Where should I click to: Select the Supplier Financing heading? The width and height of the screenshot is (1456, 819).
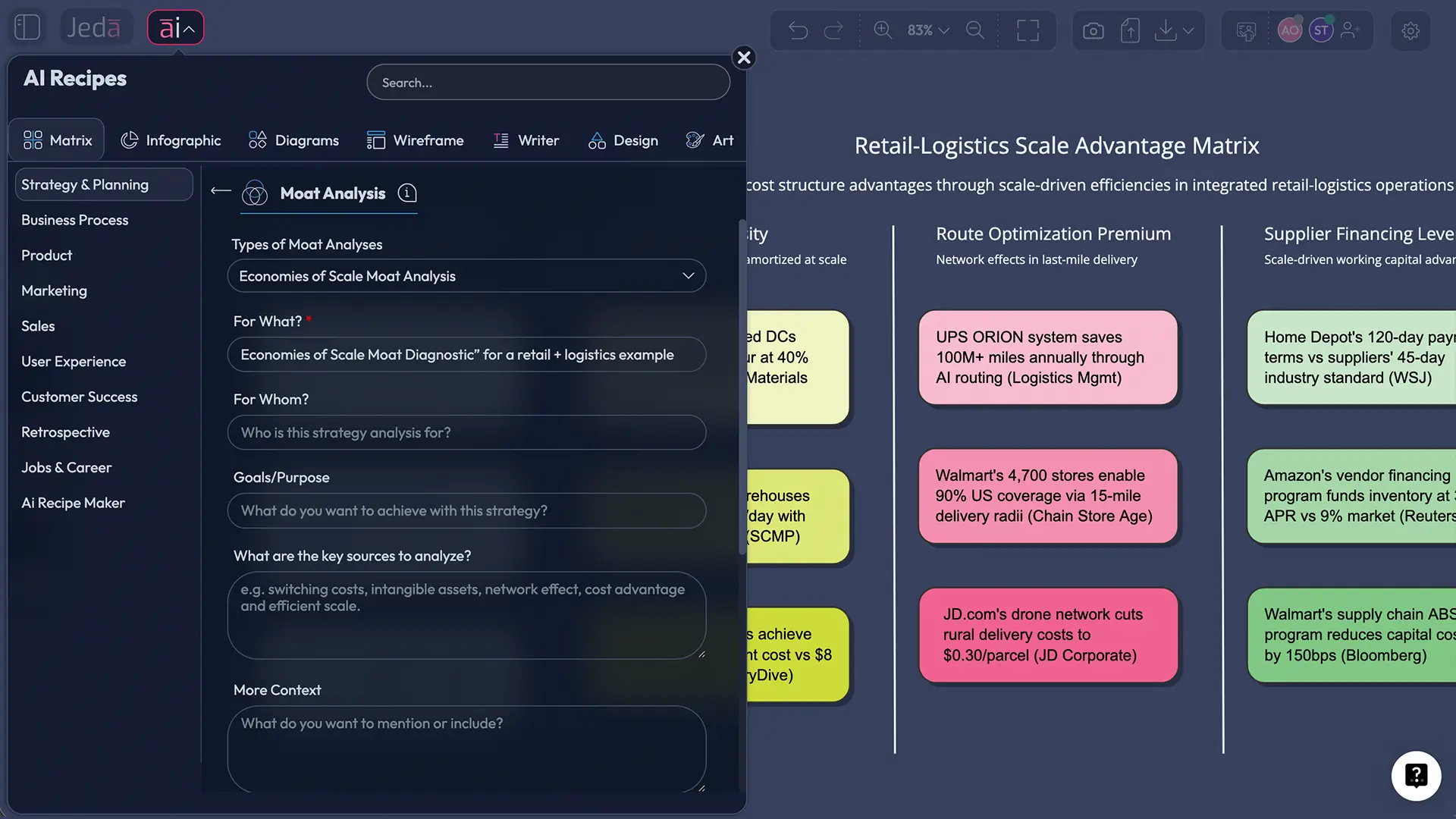click(1359, 234)
